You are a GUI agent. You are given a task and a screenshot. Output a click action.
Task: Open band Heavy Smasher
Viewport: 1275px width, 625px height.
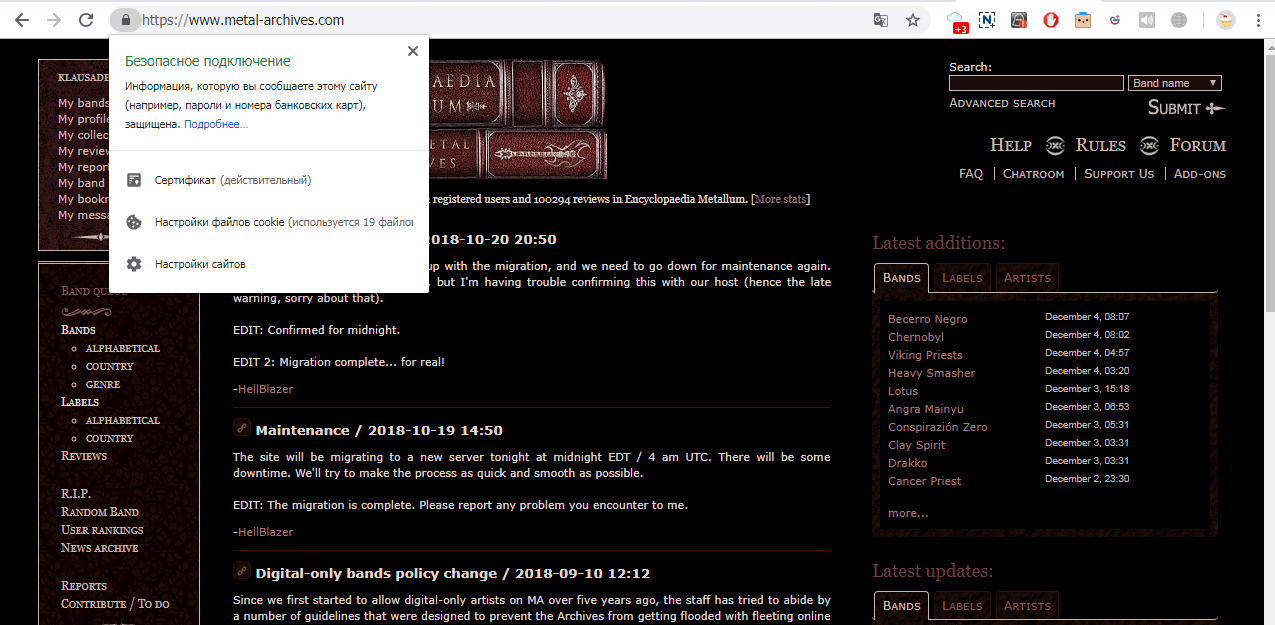[x=931, y=373]
